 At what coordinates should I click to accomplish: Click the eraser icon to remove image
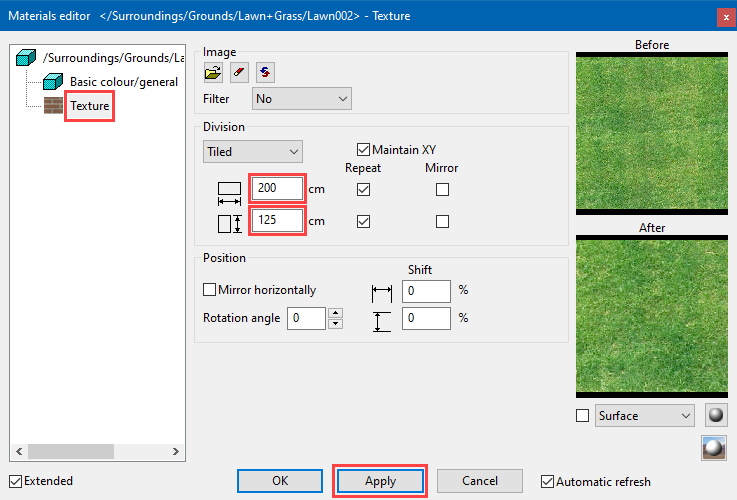(239, 71)
